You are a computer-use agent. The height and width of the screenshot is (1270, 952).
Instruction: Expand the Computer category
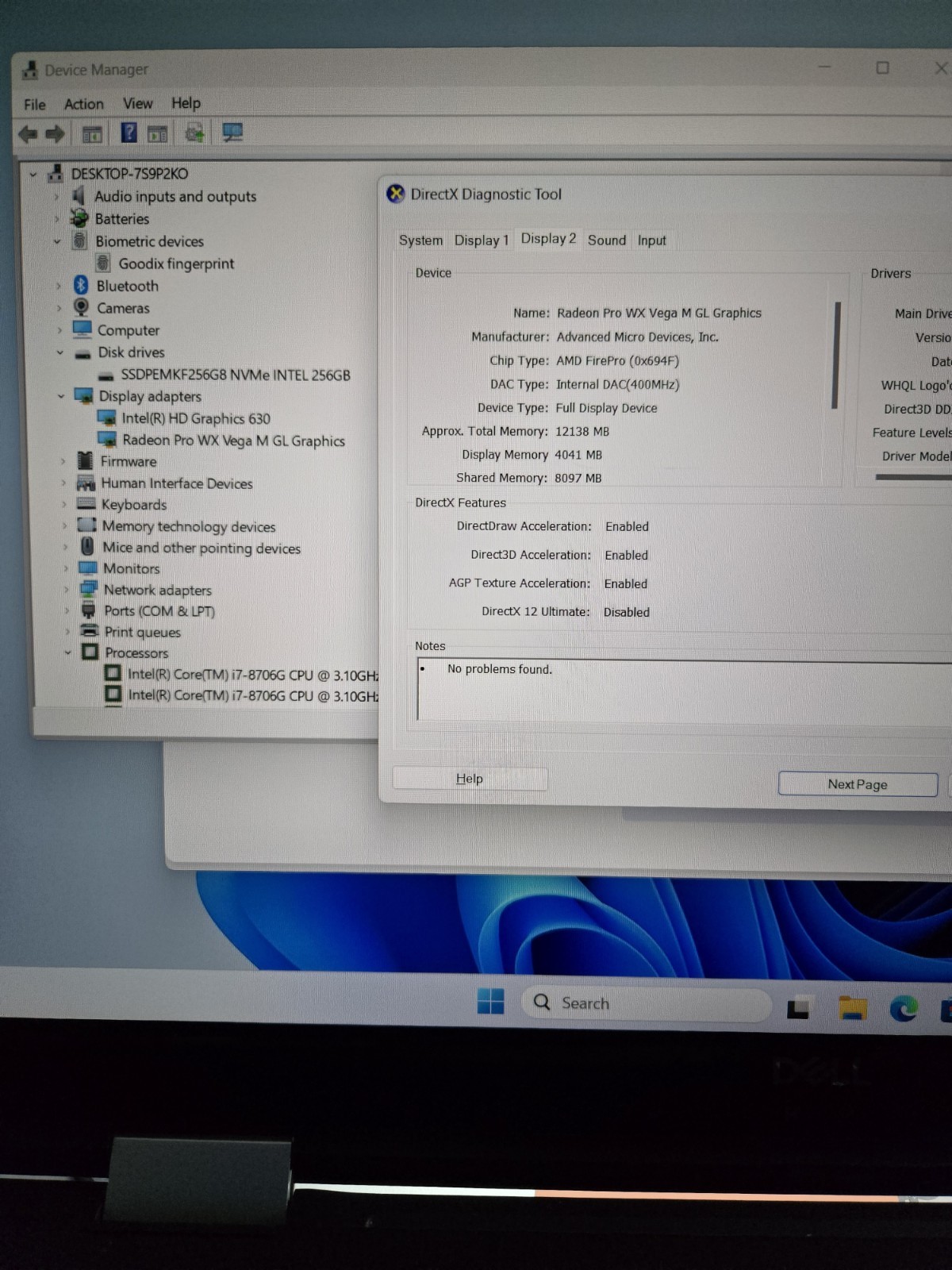[59, 330]
